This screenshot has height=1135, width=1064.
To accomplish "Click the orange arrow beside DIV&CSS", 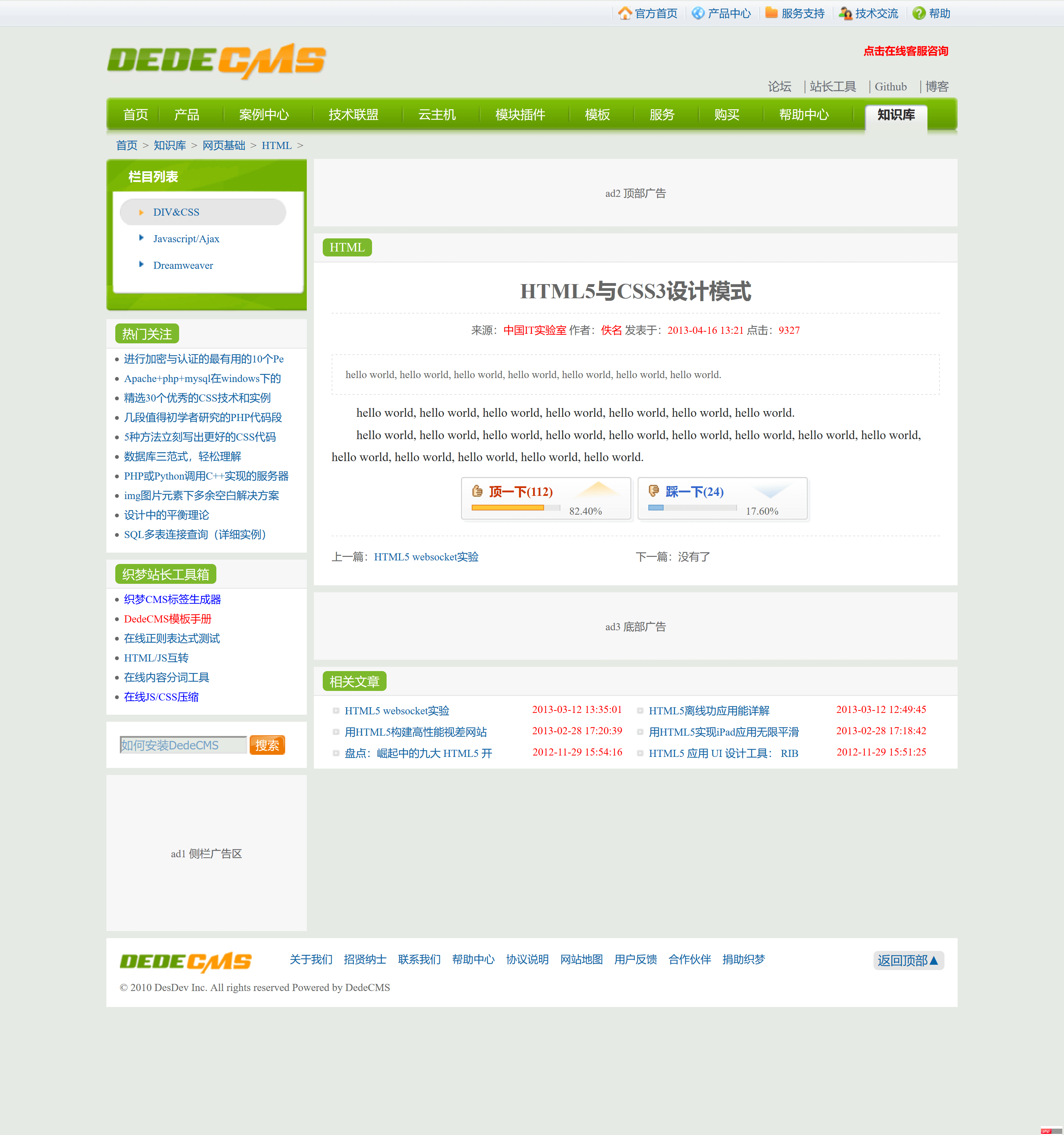I will click(141, 212).
